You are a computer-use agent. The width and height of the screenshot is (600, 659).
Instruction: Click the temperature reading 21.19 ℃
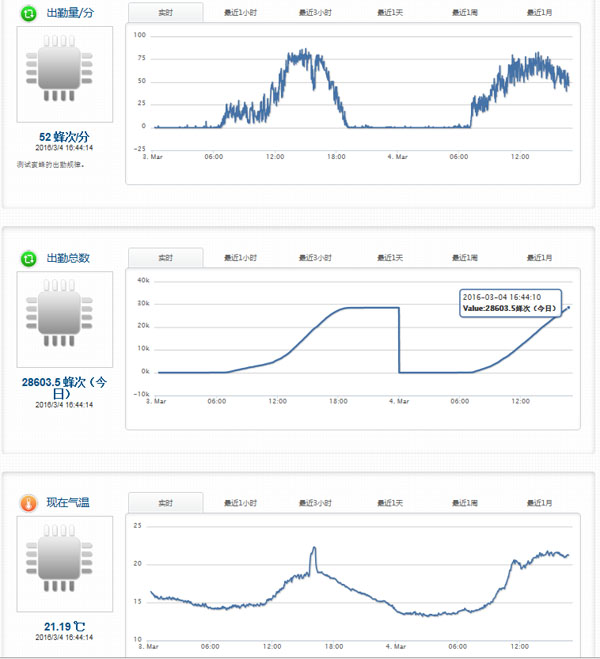(x=64, y=627)
